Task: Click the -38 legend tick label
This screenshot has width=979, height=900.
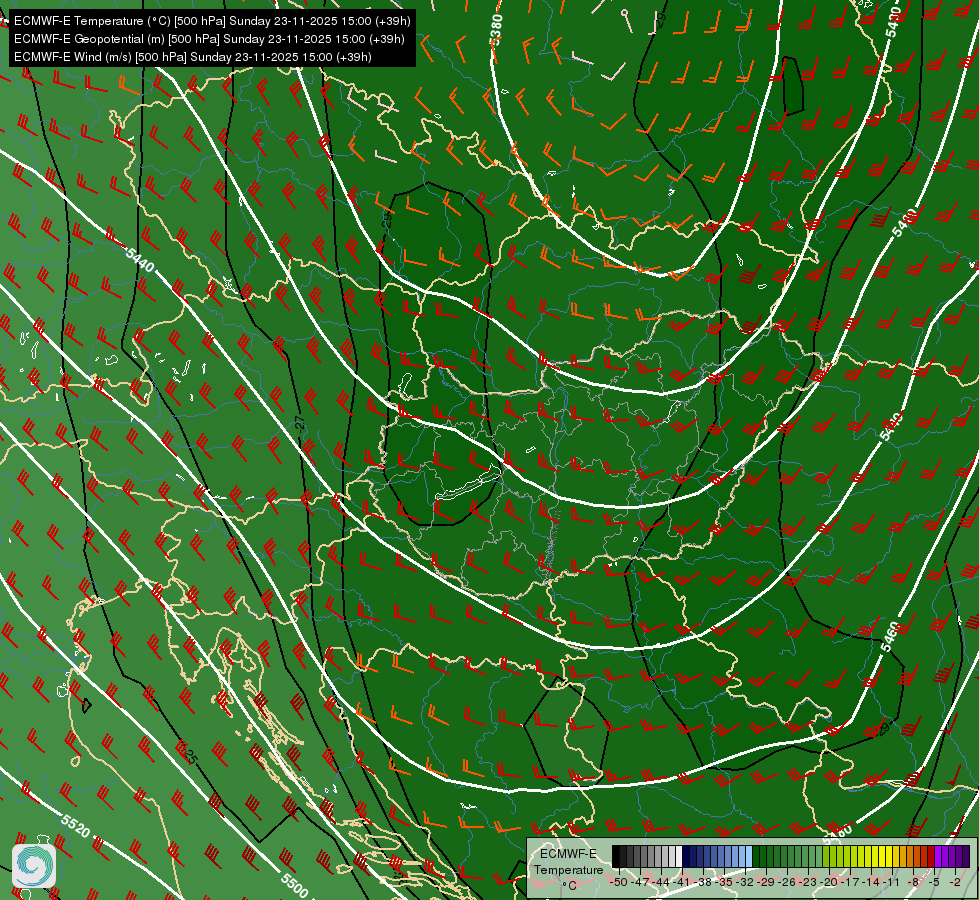Action: pos(704,882)
